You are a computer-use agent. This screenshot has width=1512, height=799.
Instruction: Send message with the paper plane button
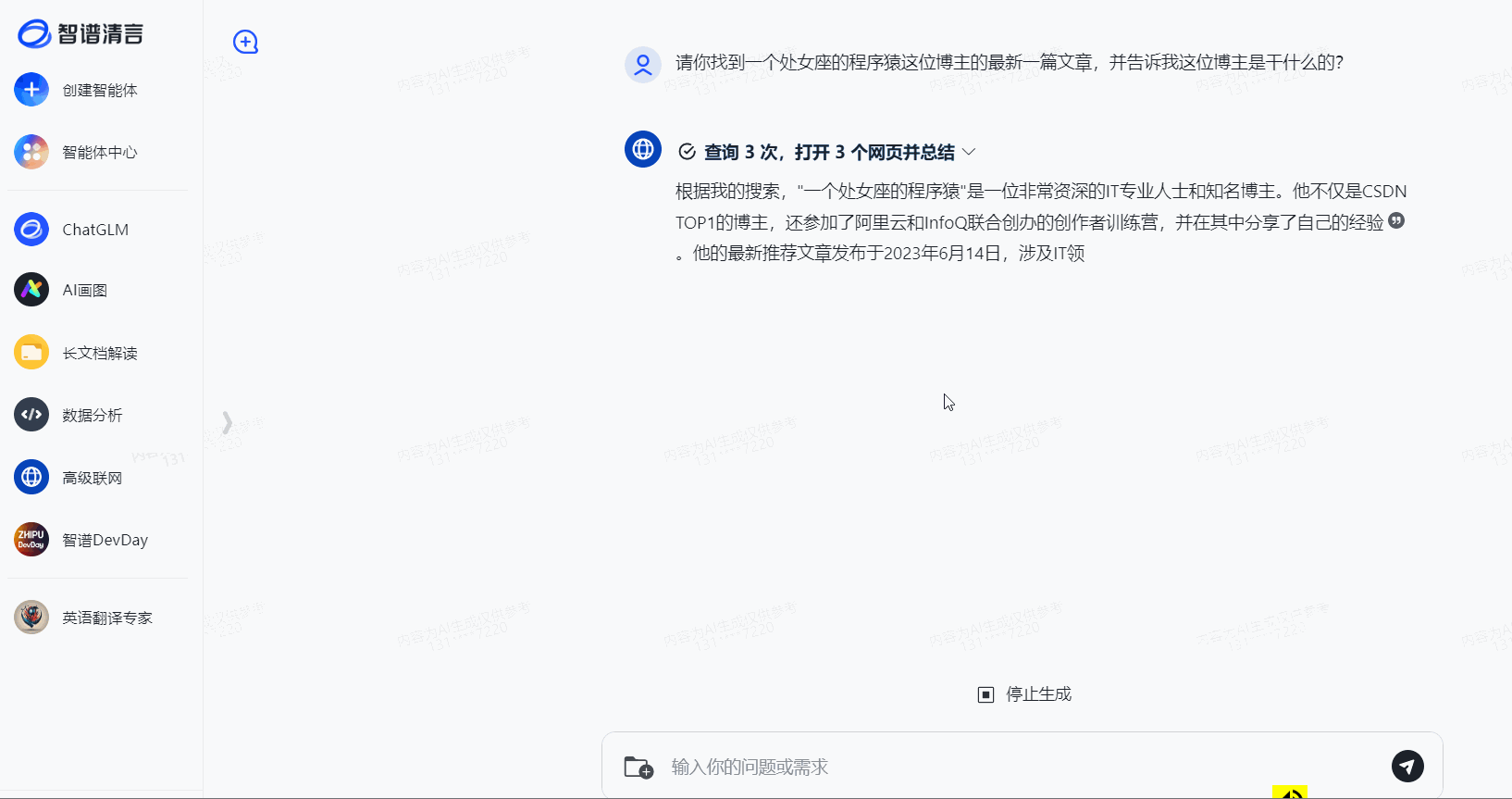point(1407,766)
